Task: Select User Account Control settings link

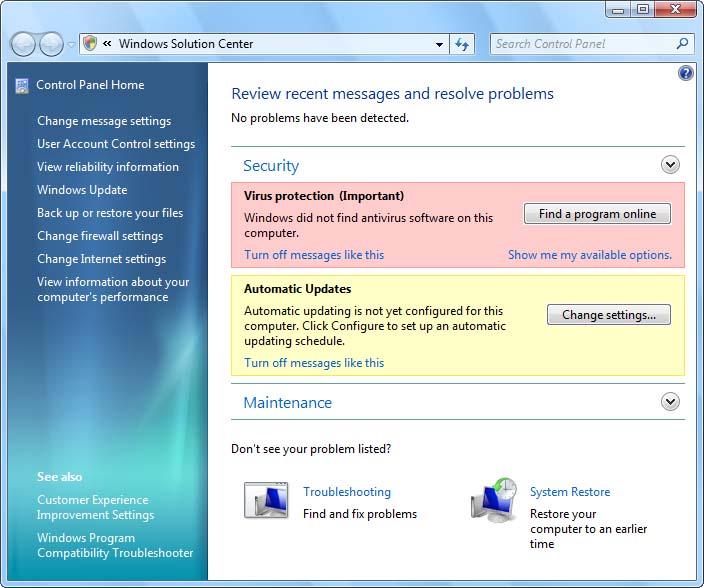Action: coord(116,144)
